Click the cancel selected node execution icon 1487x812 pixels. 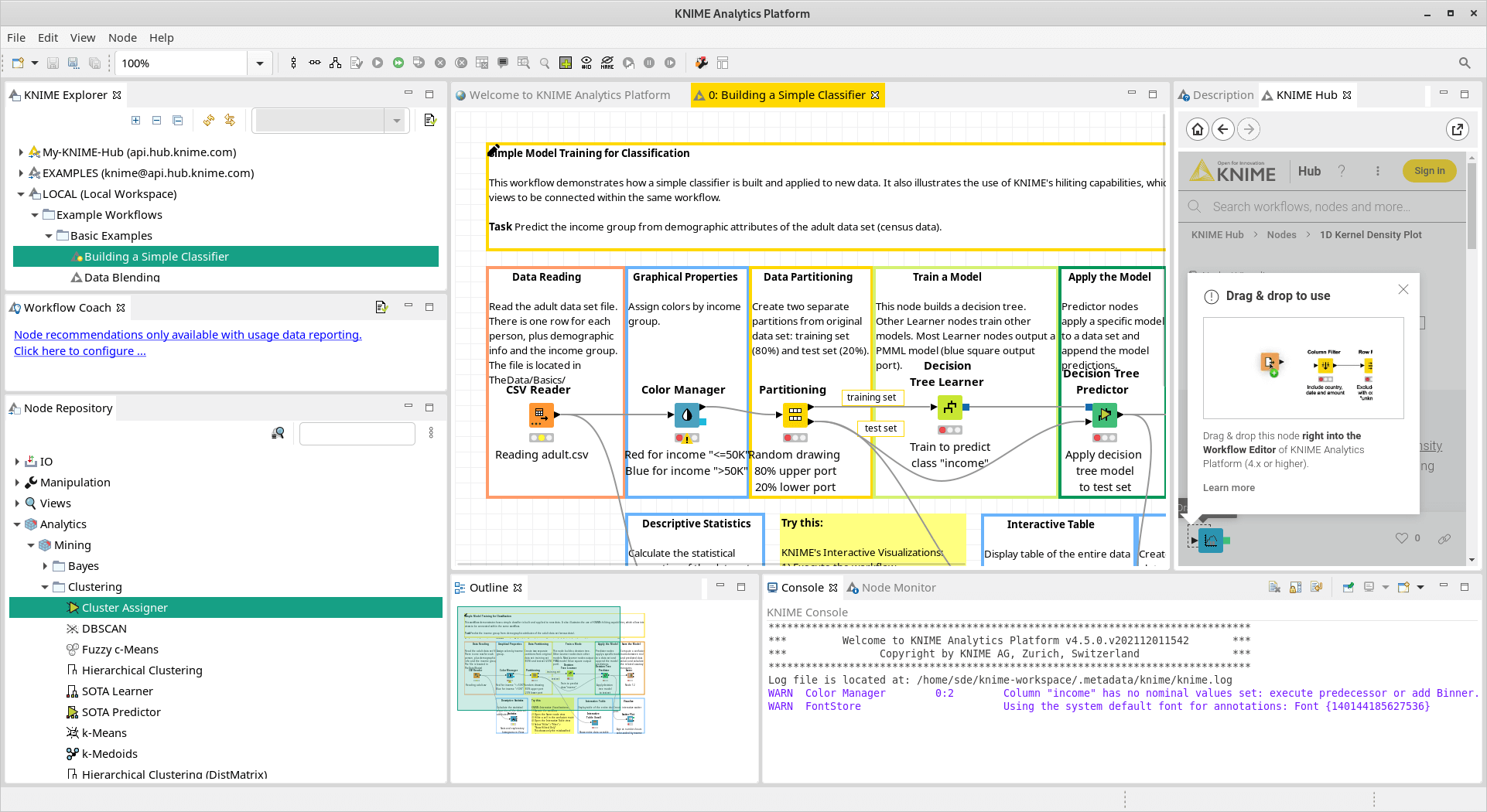pyautogui.click(x=440, y=63)
